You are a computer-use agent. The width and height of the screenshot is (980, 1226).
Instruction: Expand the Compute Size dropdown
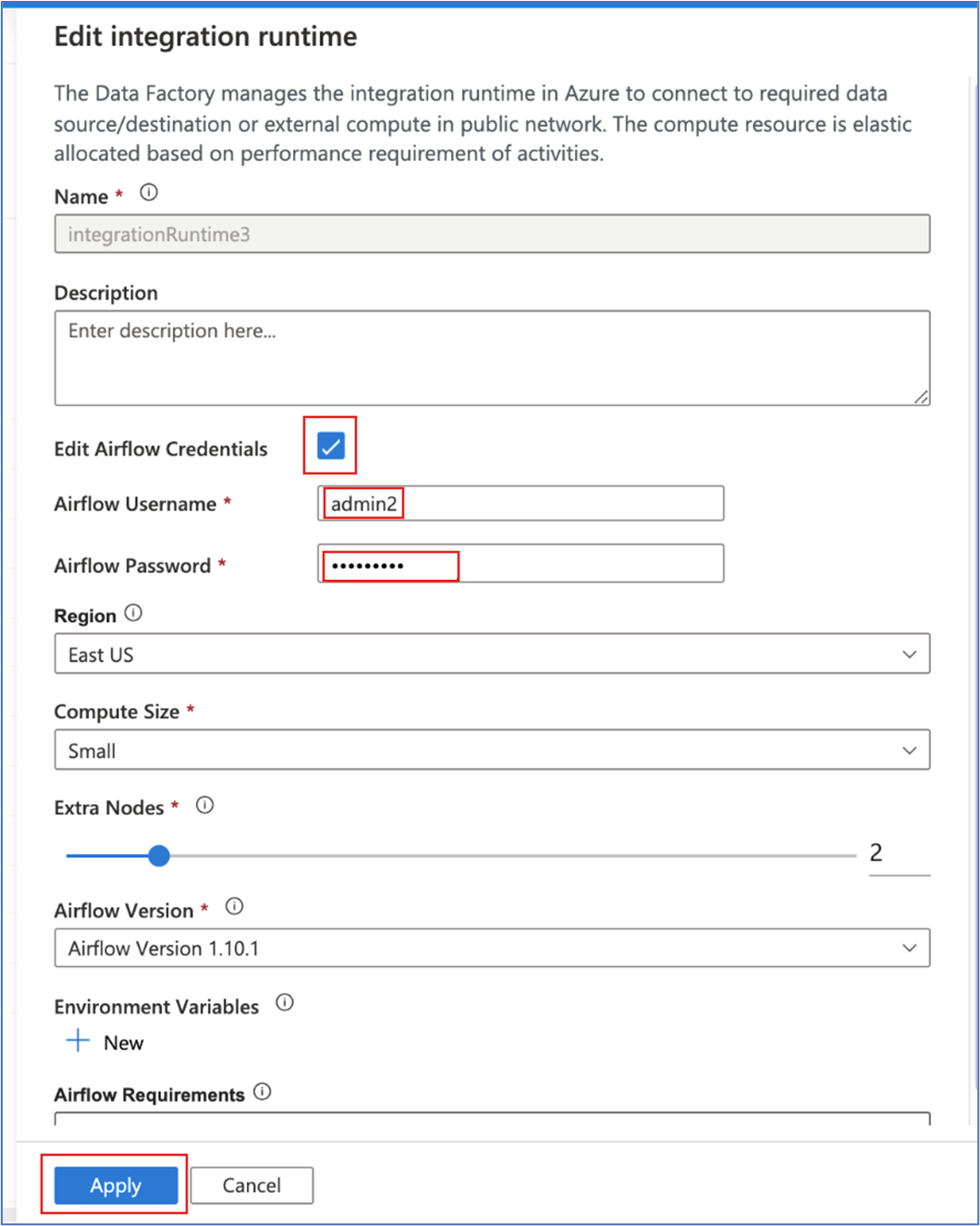pos(493,750)
